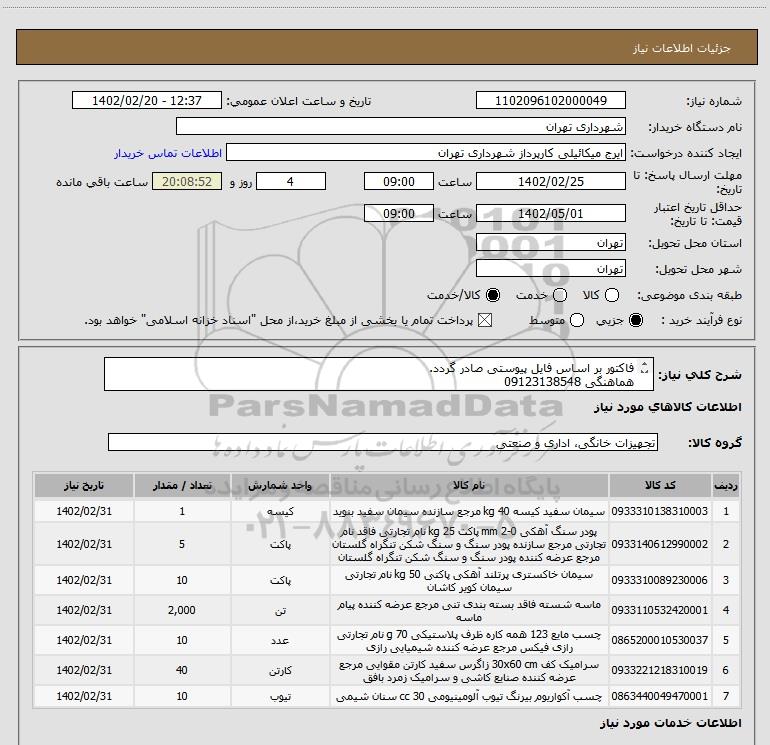Select the متوسط purchase type radio
770x745 pixels.
577,320
